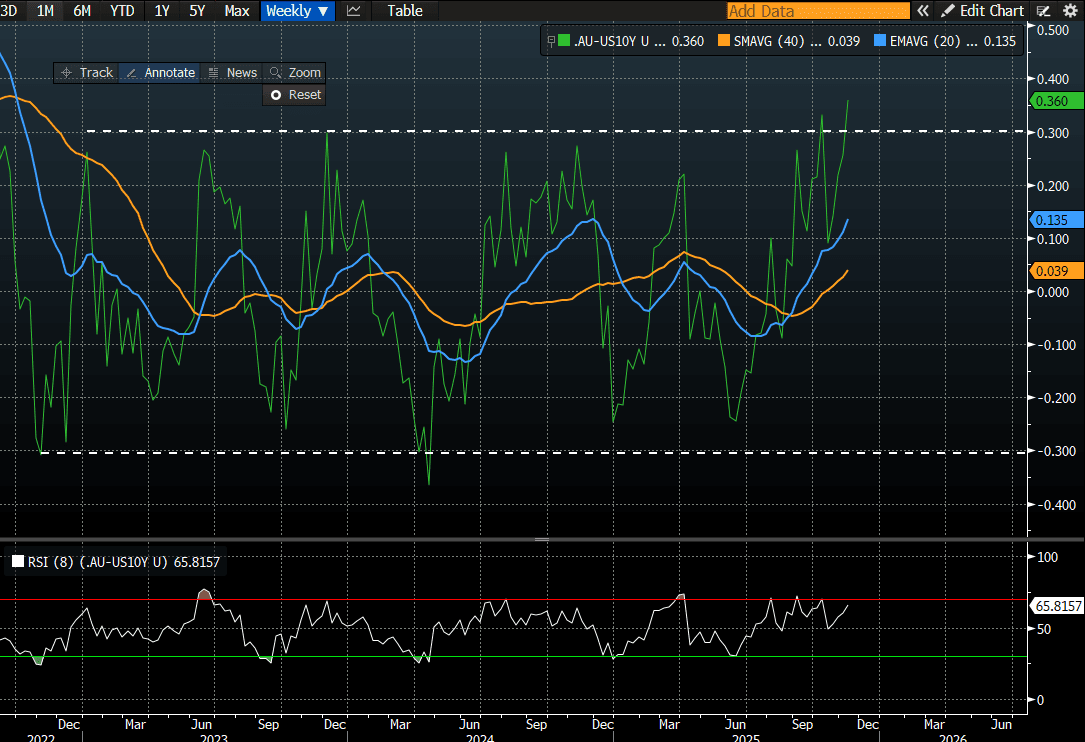Select the 1Y time range tab

point(162,11)
